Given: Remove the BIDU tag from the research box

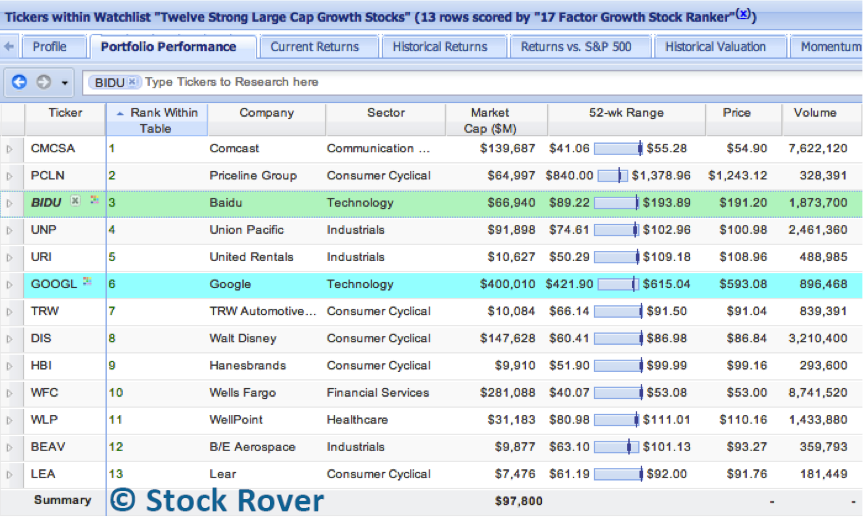Looking at the screenshot, I should (132, 81).
